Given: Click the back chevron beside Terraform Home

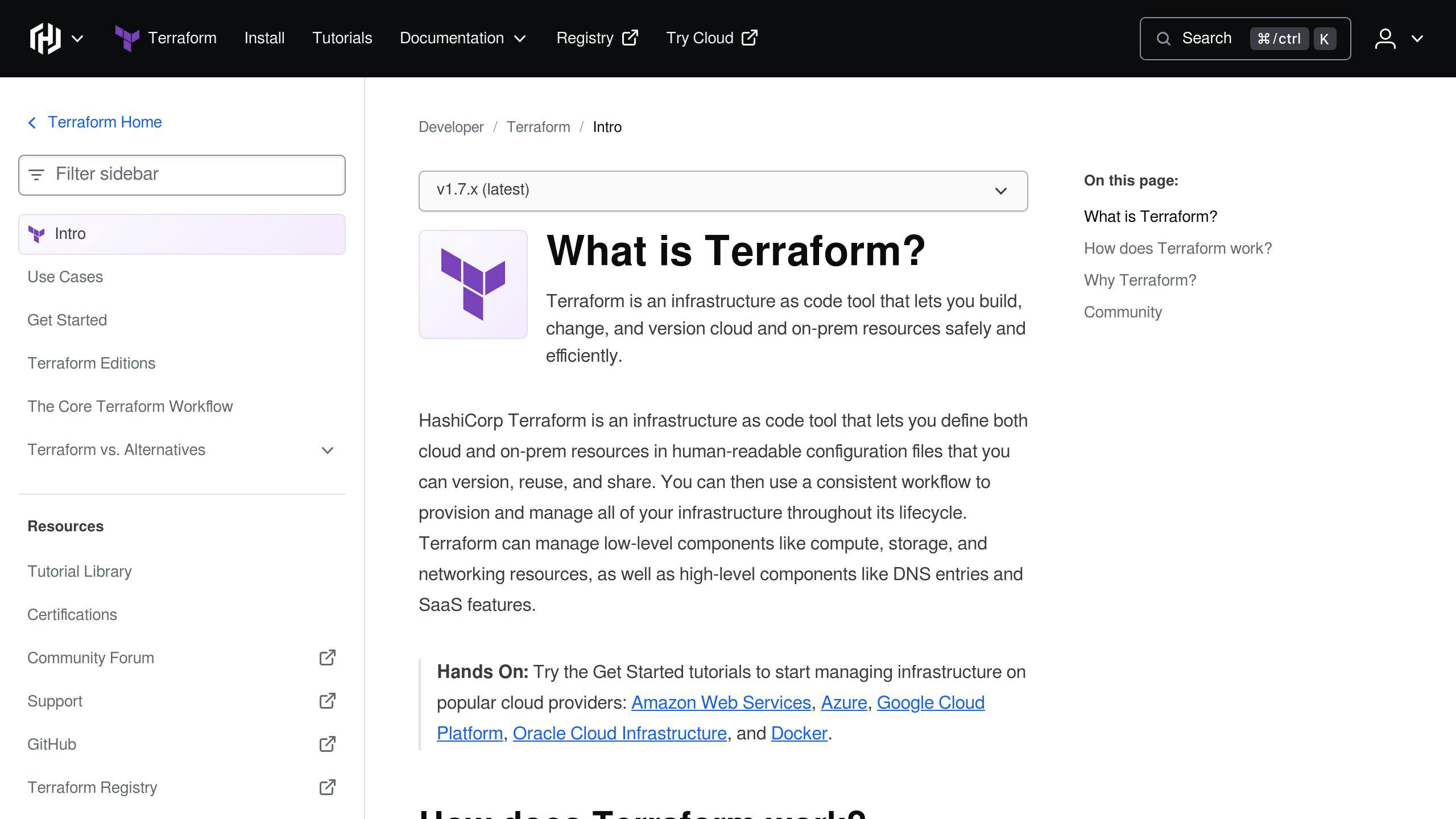Looking at the screenshot, I should (32, 122).
